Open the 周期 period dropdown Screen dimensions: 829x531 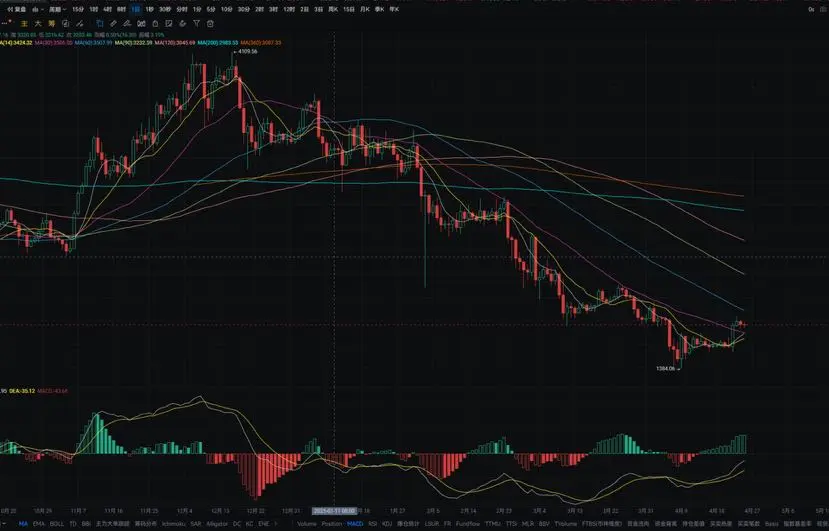coord(58,10)
